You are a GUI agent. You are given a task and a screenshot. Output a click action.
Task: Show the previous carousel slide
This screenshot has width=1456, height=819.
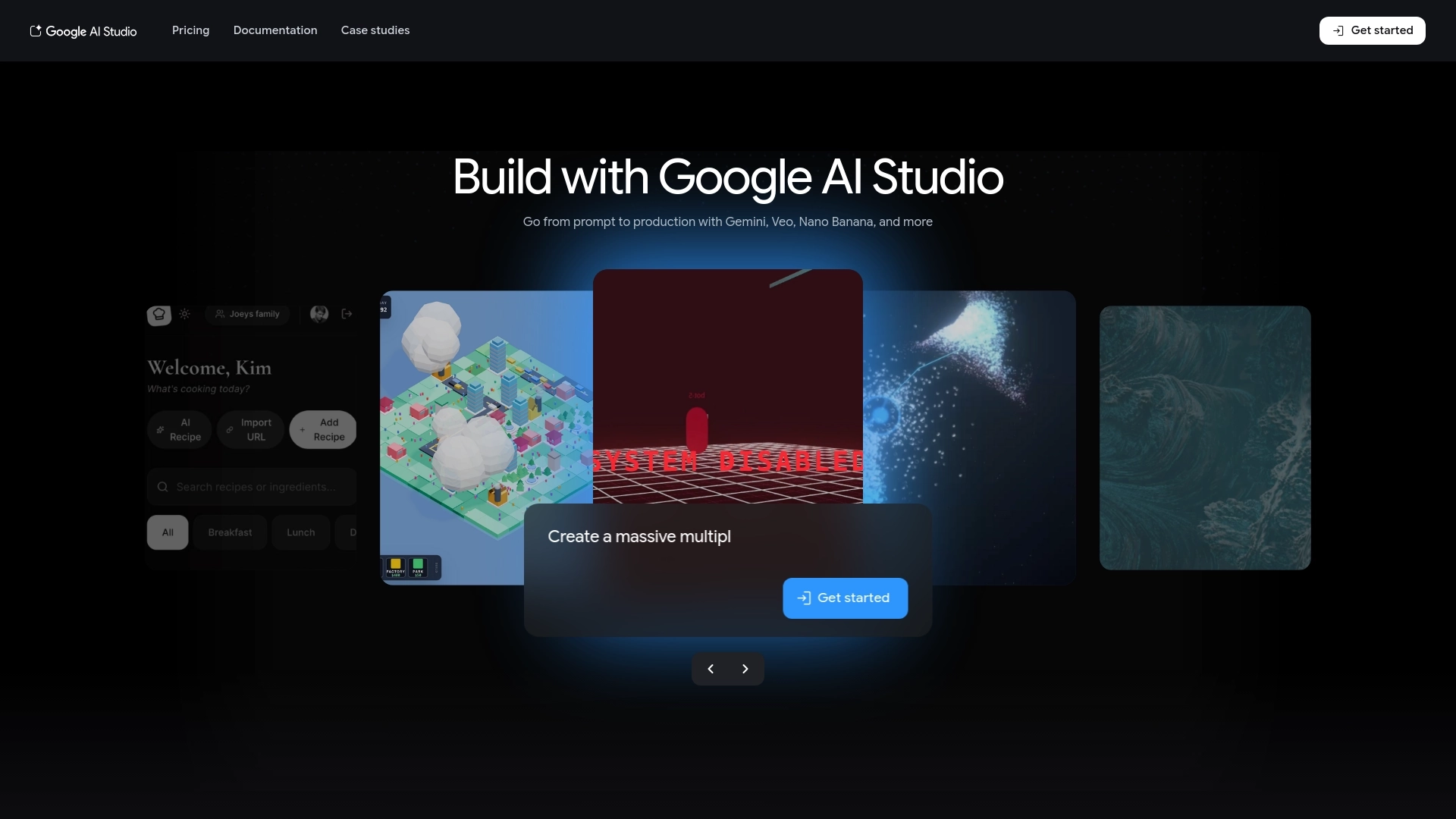(711, 669)
